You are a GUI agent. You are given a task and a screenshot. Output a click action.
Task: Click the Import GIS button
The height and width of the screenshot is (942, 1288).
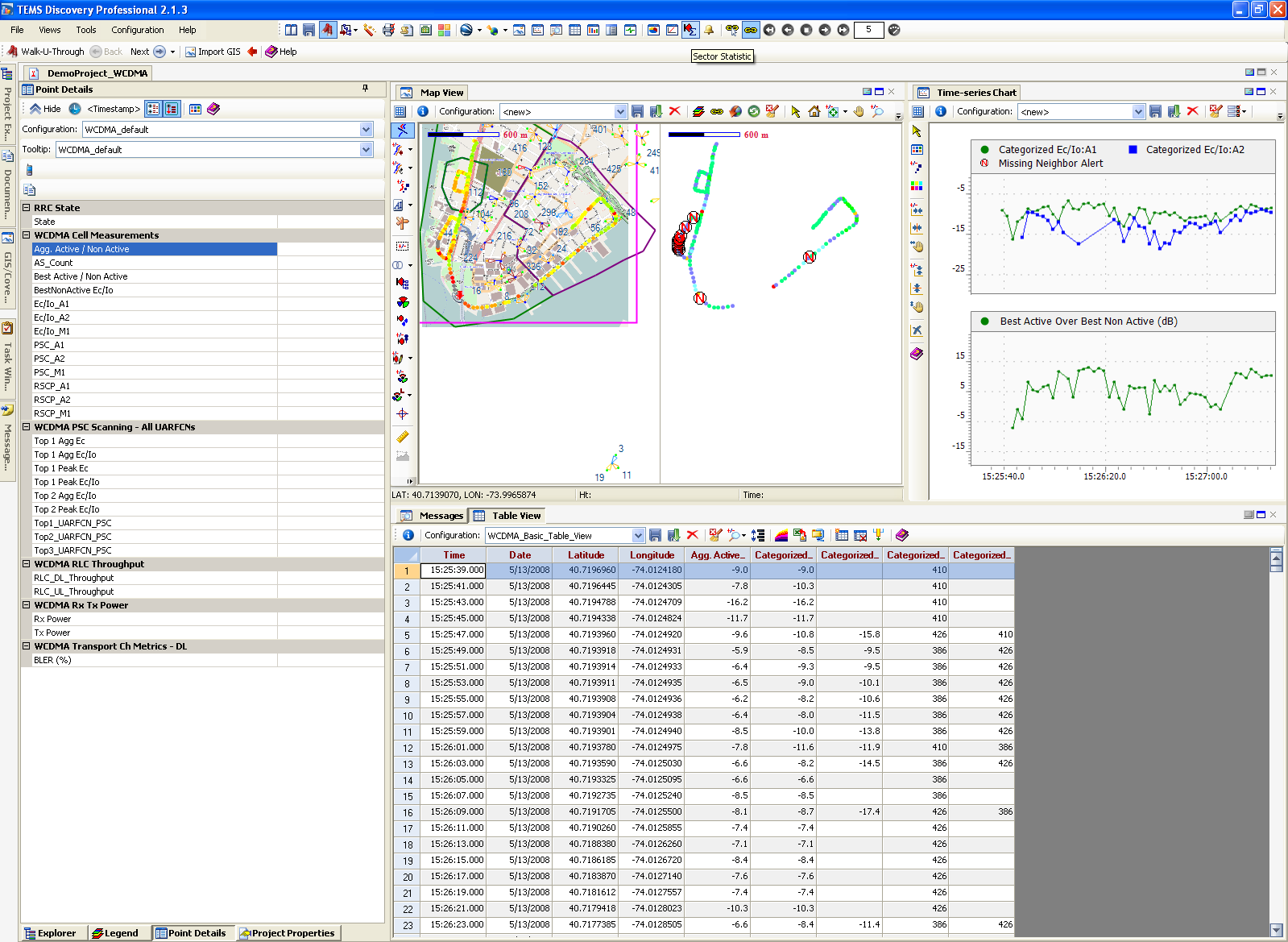pos(213,52)
